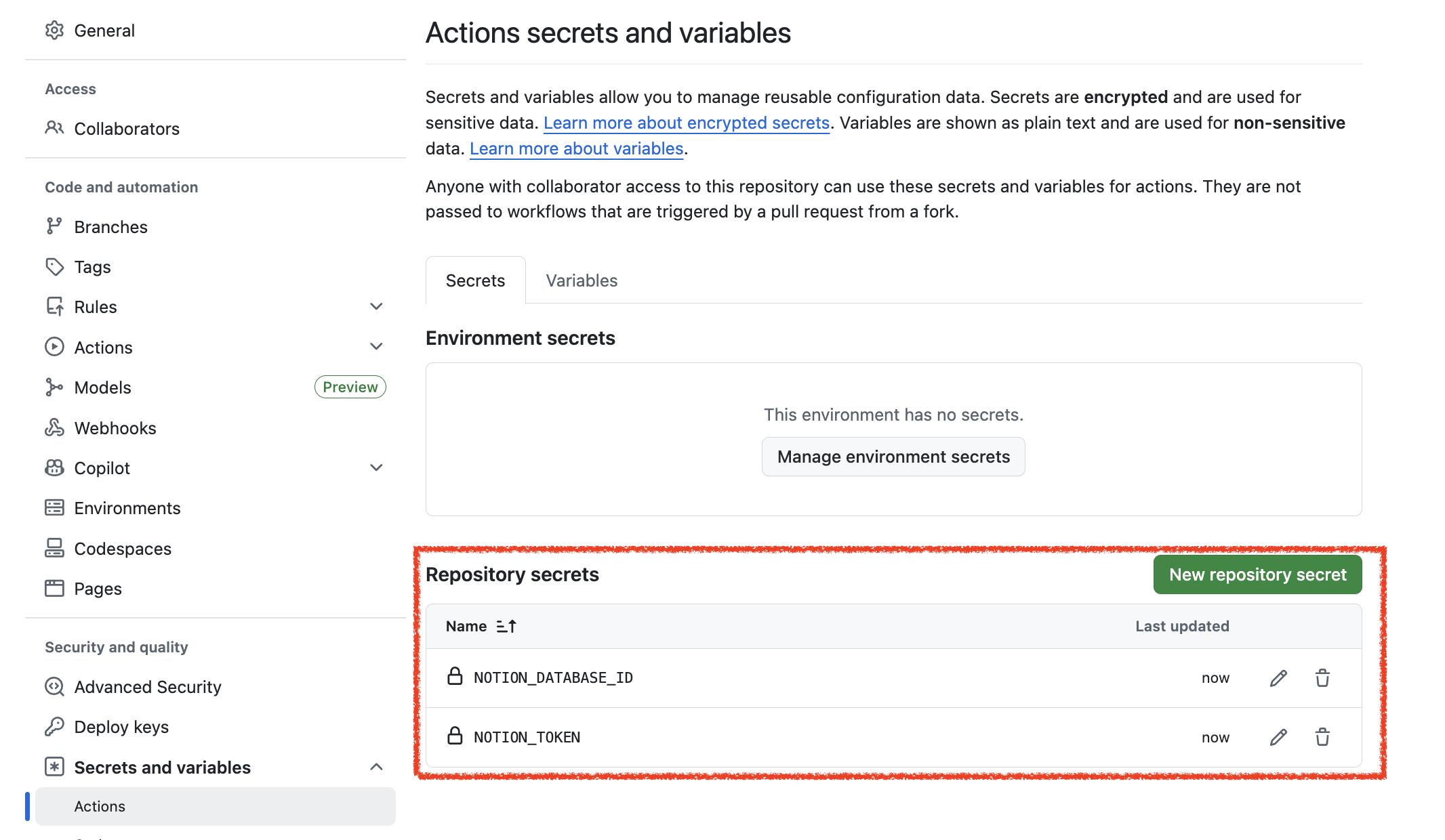Click the NOTION_TOKEN secret name

[527, 737]
